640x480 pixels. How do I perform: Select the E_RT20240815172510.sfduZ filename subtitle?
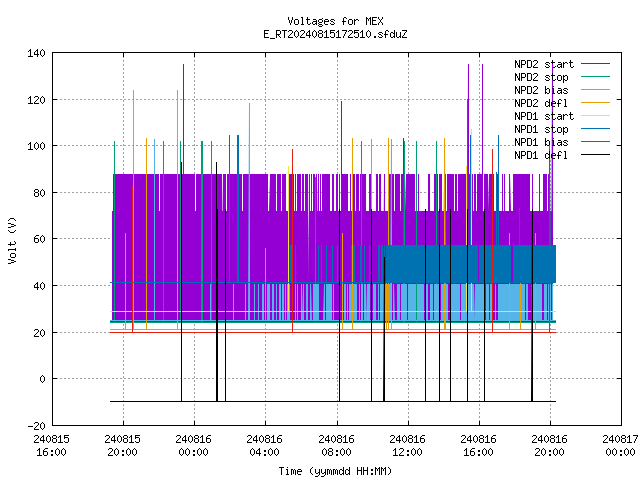[x=335, y=34]
